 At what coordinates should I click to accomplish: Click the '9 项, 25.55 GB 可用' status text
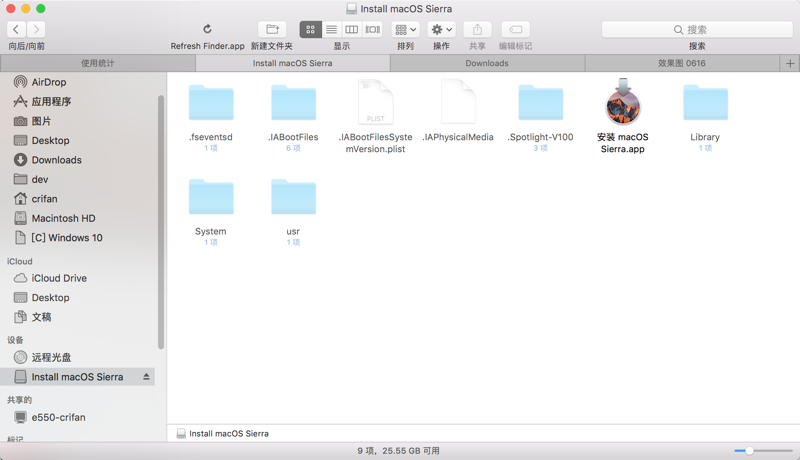pyautogui.click(x=398, y=451)
